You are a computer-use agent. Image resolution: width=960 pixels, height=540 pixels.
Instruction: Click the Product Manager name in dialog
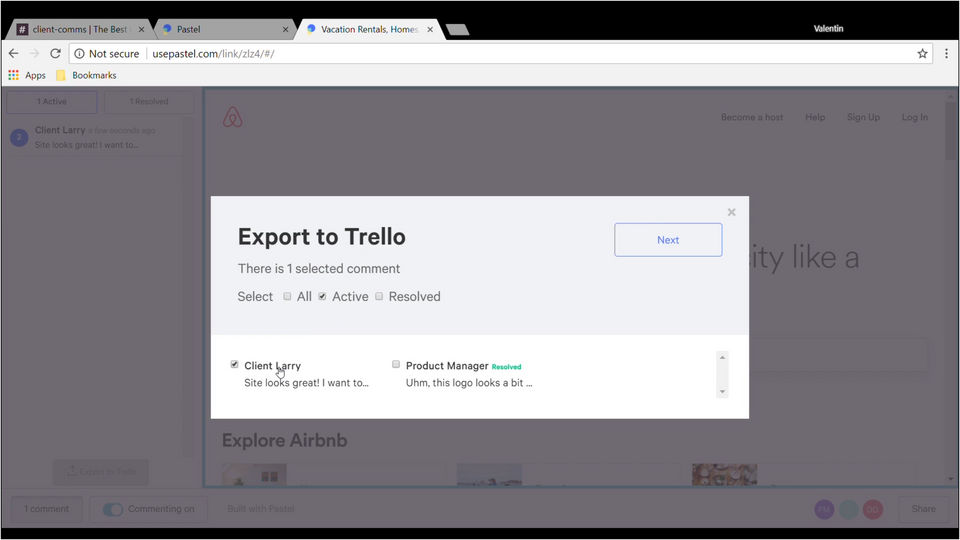click(447, 366)
